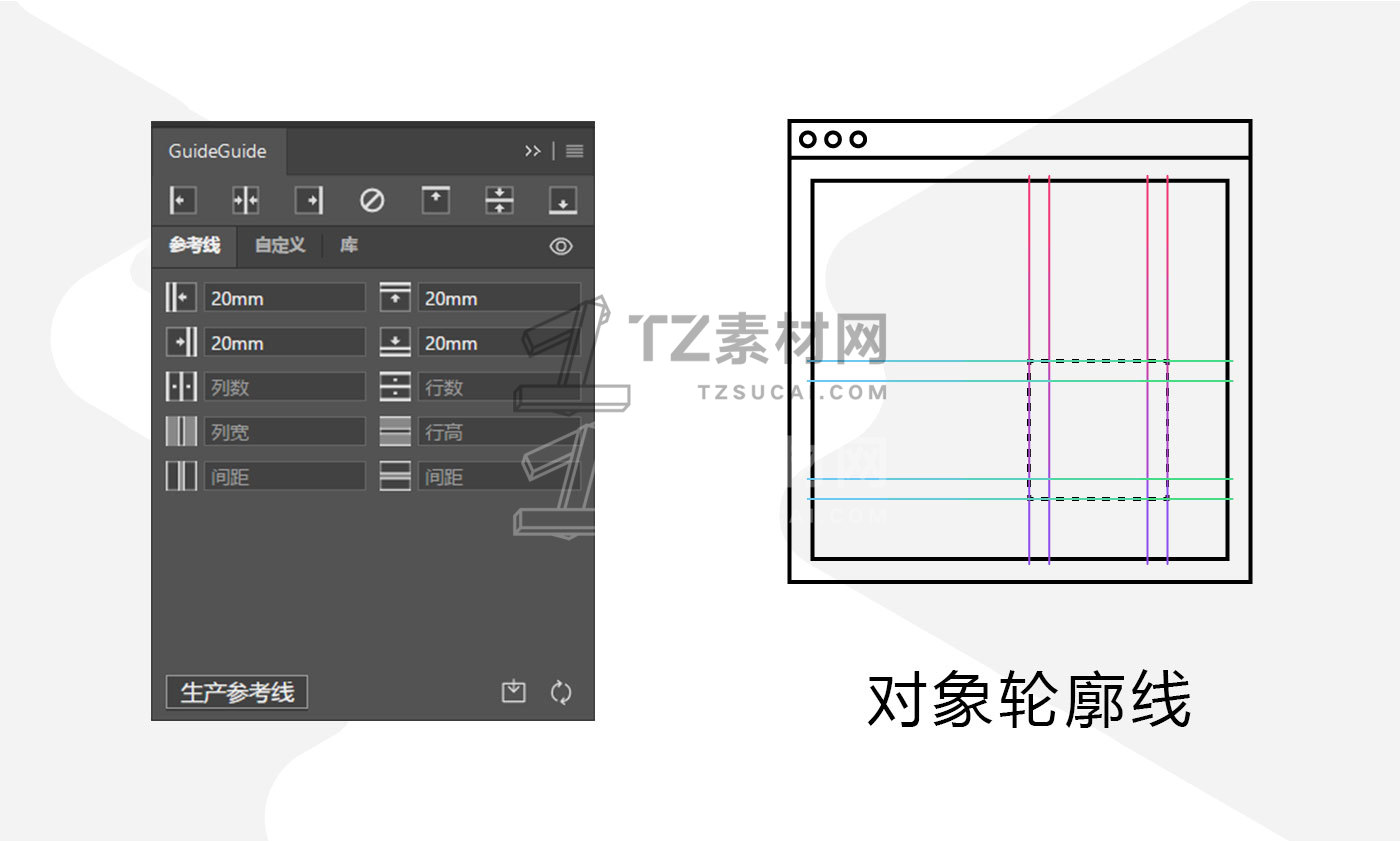
Task: Click the bottom margin icon
Action: click(x=395, y=342)
